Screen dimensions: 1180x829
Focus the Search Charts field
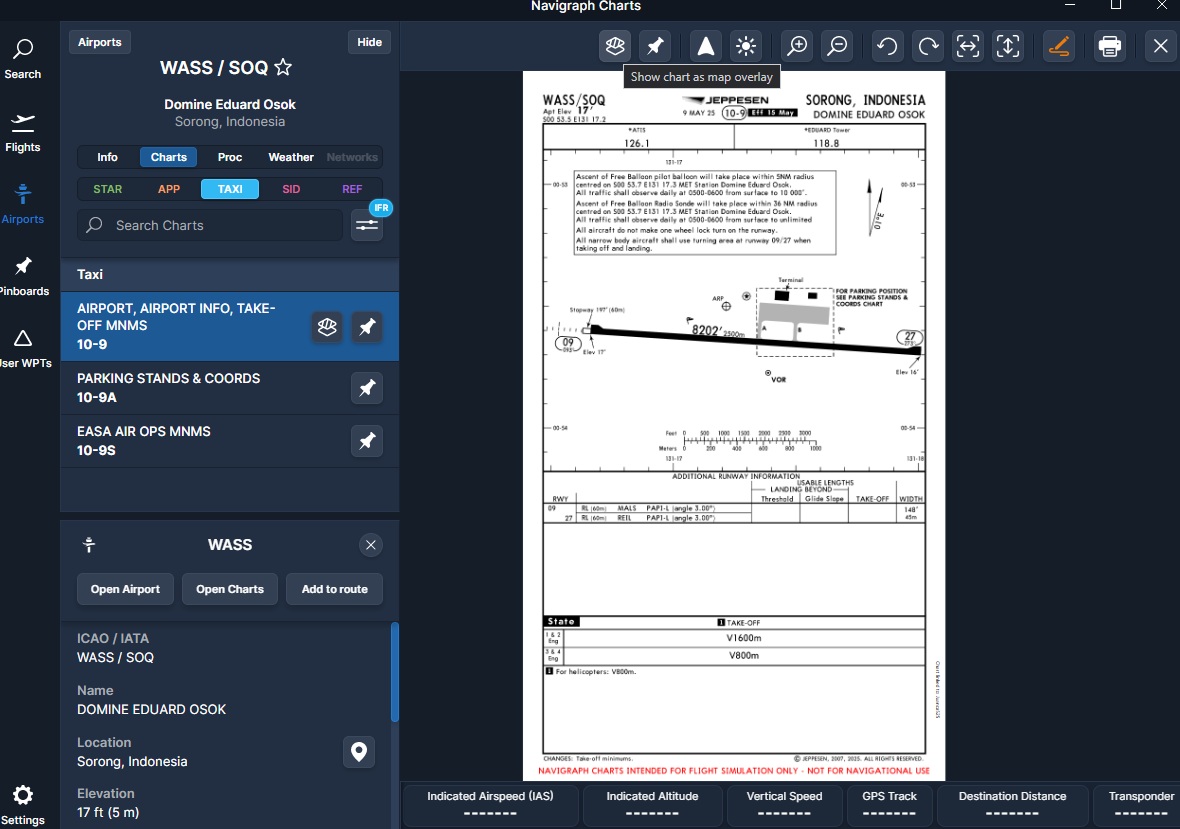pos(210,225)
